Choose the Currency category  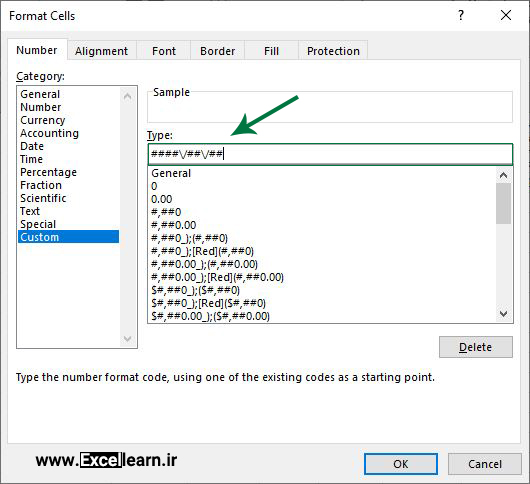[x=43, y=120]
